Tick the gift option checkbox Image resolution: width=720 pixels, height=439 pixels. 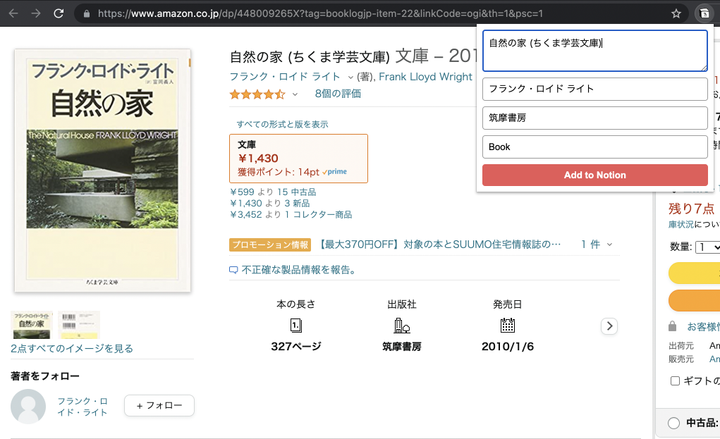675,381
